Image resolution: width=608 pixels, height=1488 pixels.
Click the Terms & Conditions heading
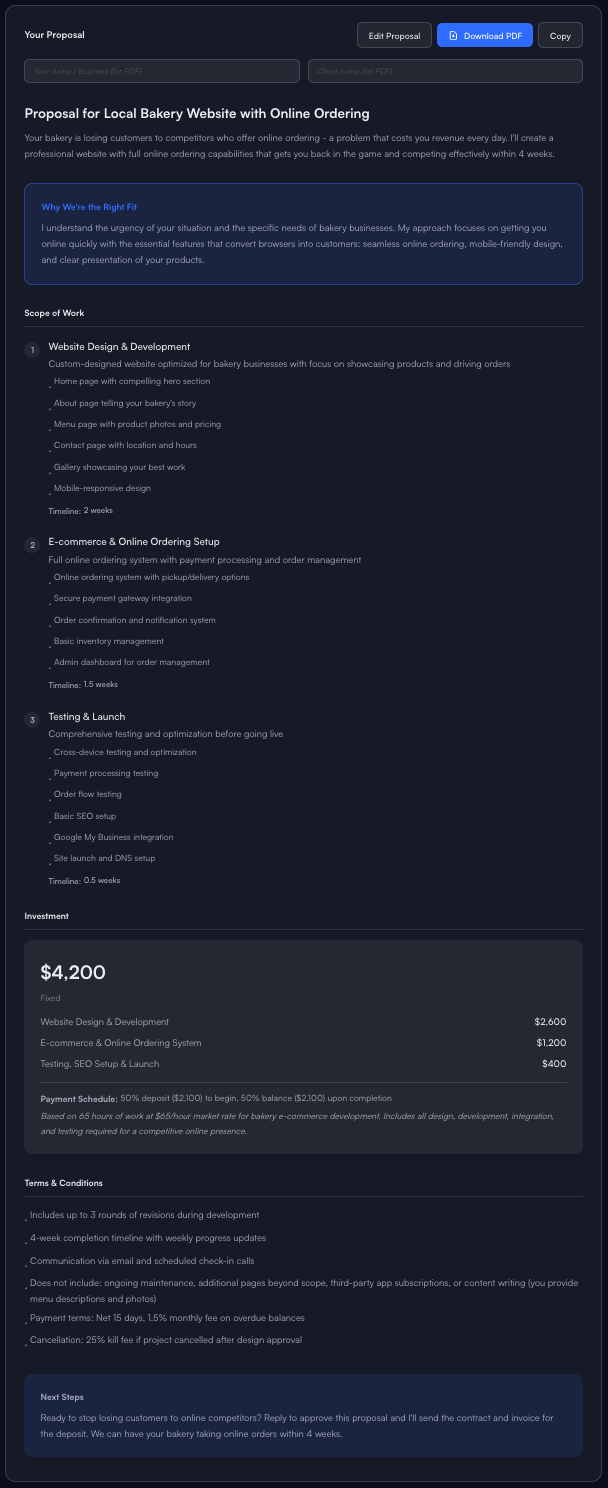pyautogui.click(x=63, y=1183)
